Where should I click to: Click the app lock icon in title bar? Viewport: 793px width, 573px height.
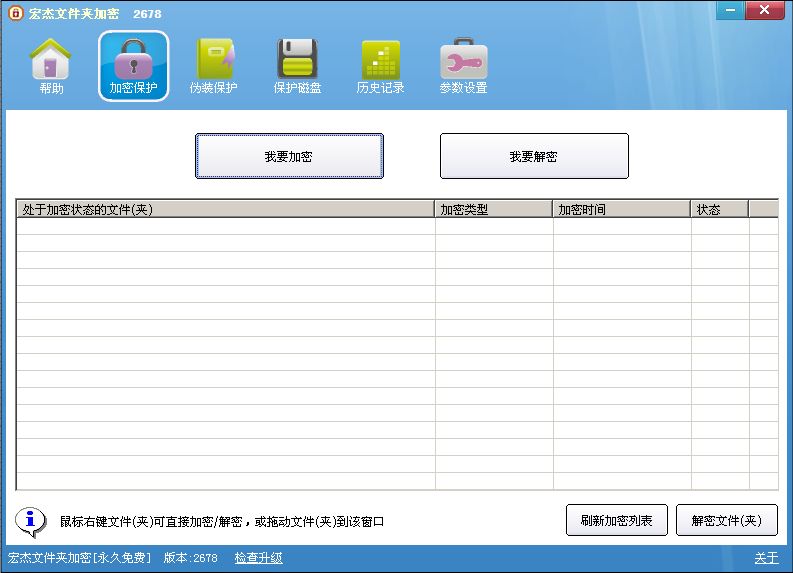click(14, 14)
